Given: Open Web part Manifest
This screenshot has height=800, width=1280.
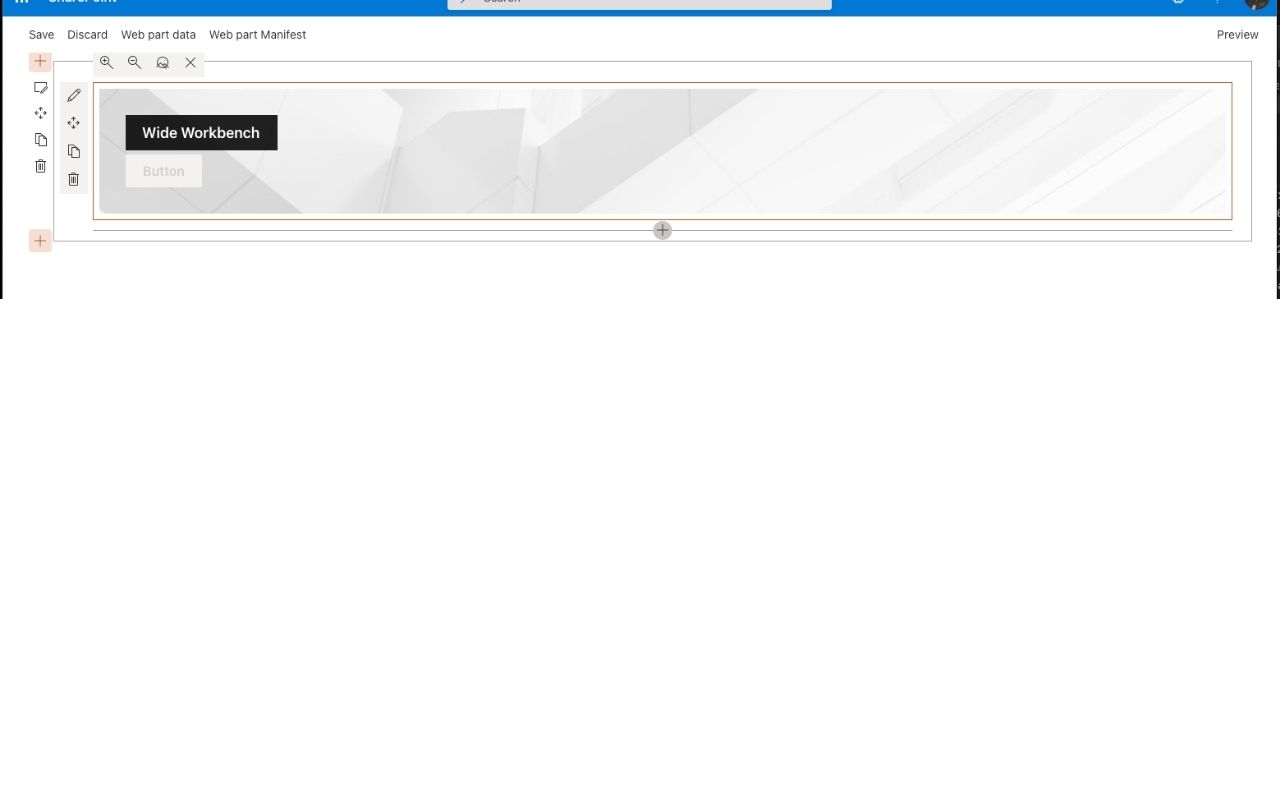Looking at the screenshot, I should coord(257,35).
